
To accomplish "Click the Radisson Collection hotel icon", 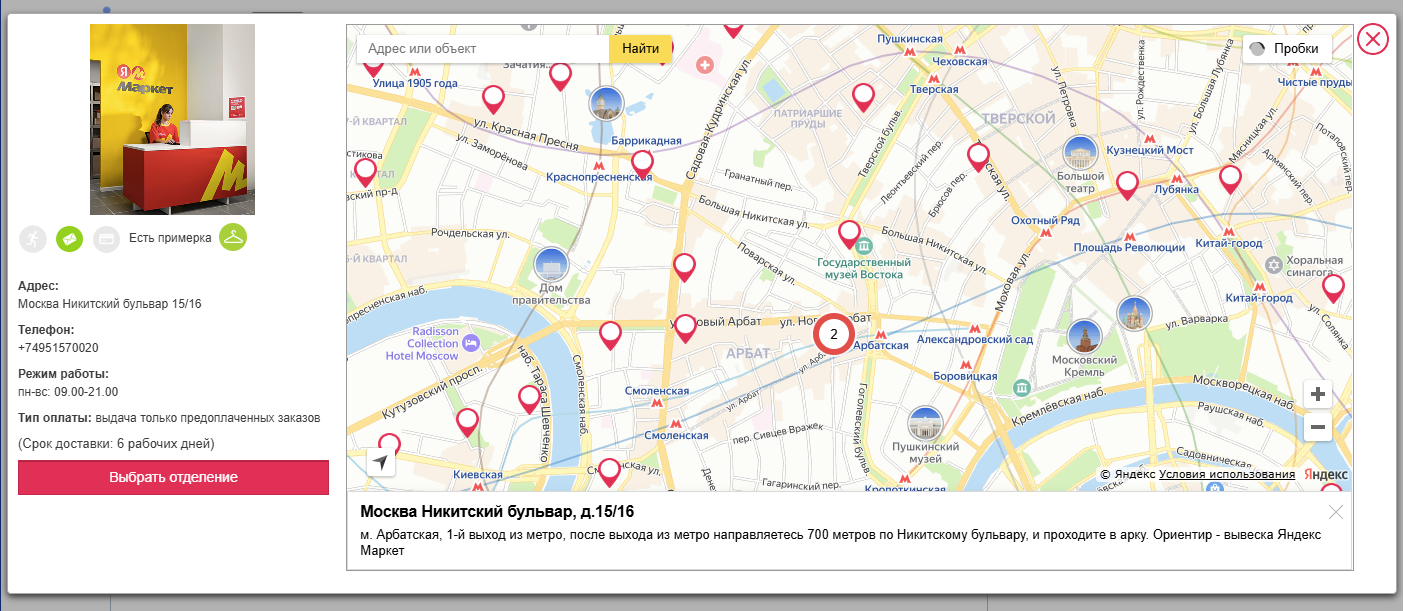I will pyautogui.click(x=472, y=343).
